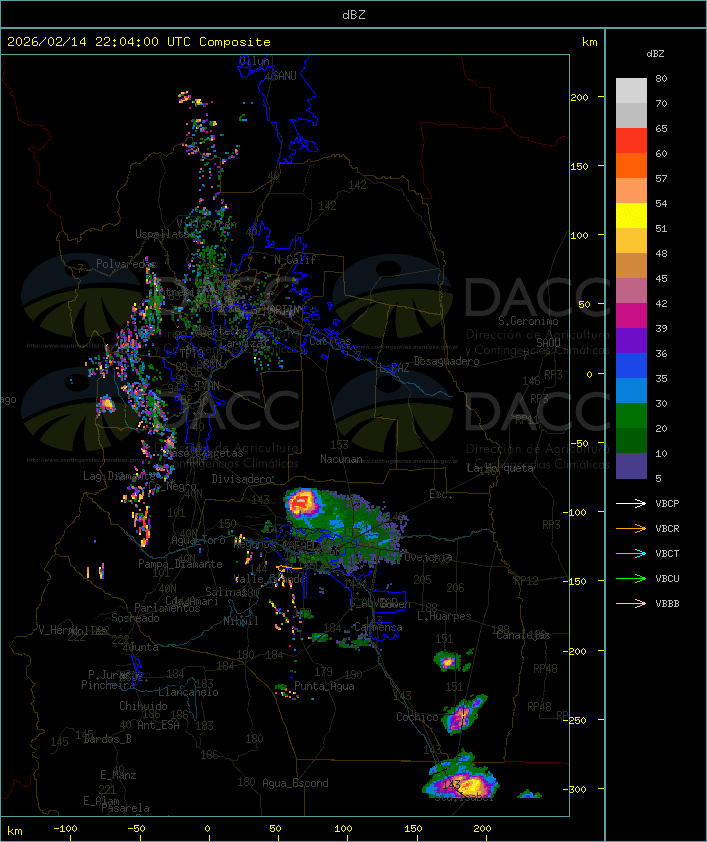707x842 pixels.
Task: Click the VBCU legend label
Action: click(667, 578)
